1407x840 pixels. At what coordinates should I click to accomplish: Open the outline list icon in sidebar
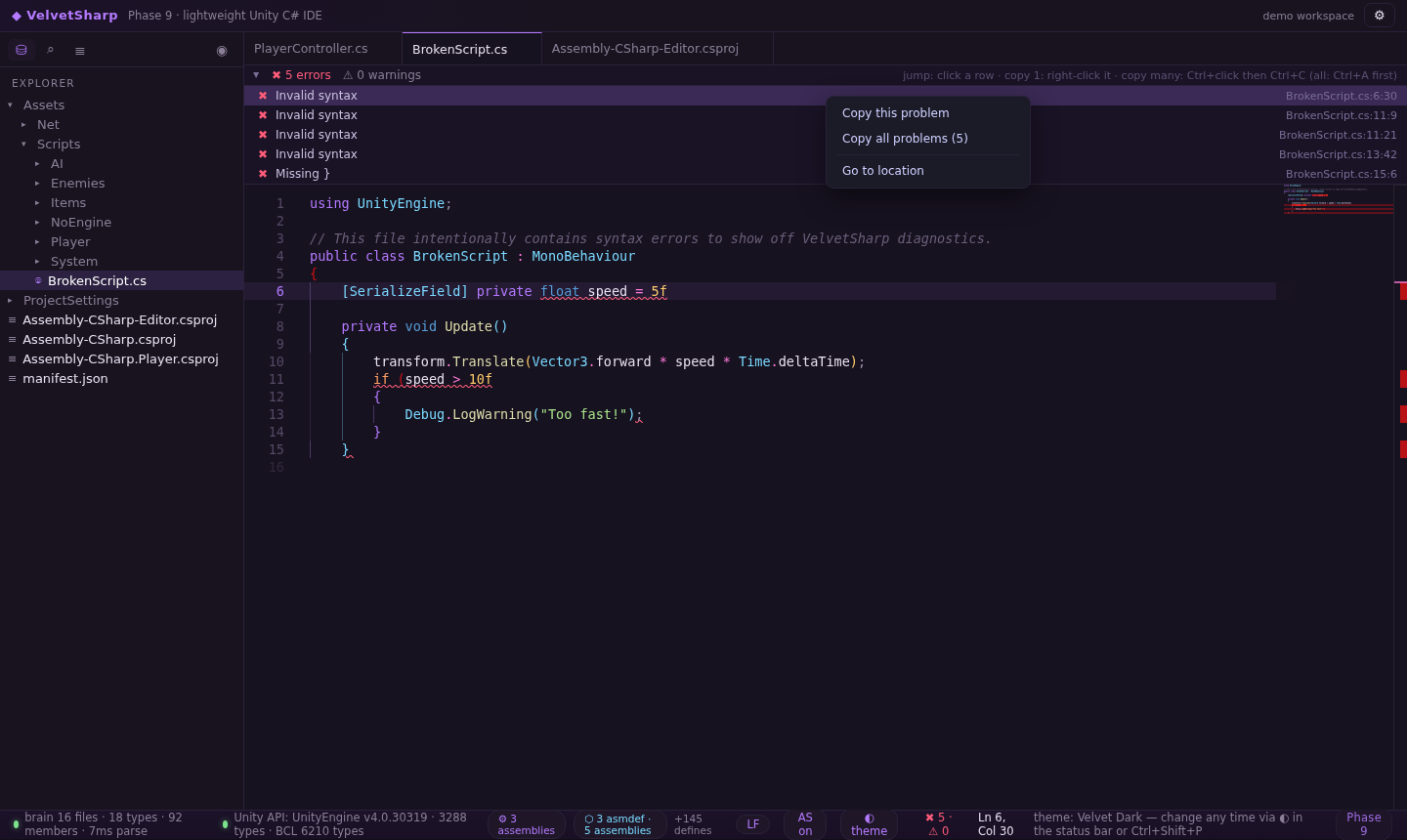pos(80,50)
